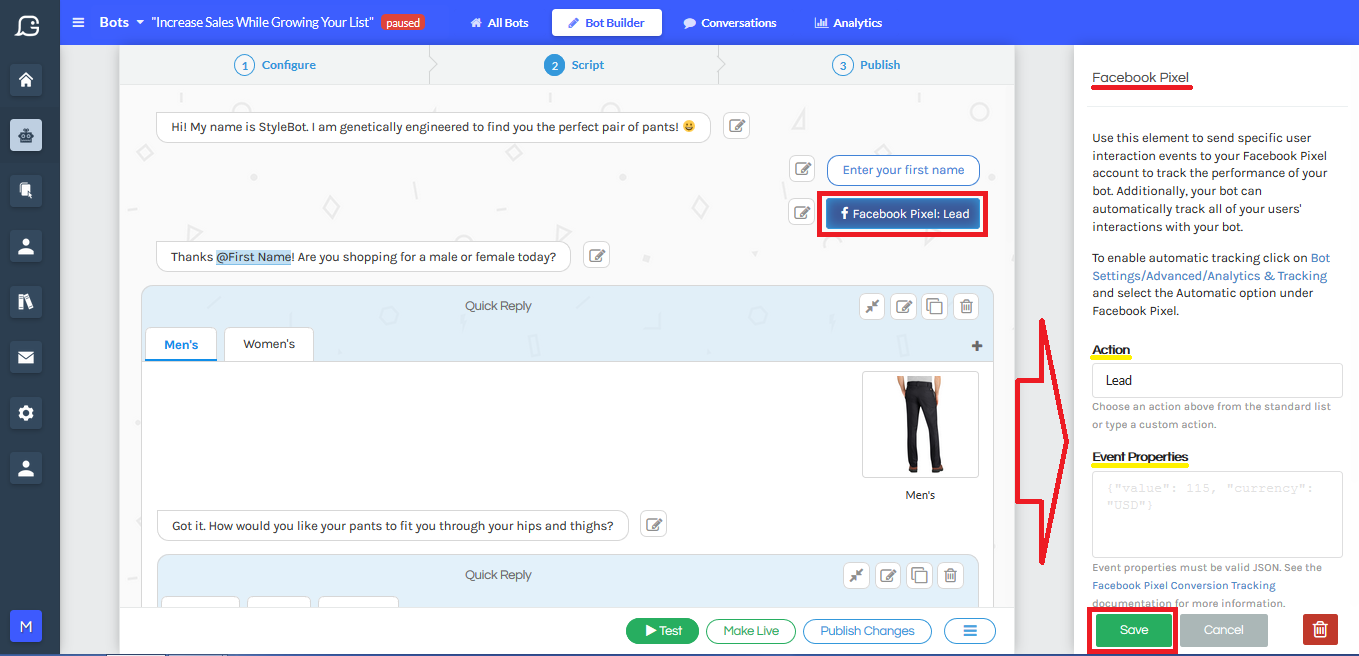Click the paused status badge
This screenshot has height=656, width=1359.
[x=403, y=22]
